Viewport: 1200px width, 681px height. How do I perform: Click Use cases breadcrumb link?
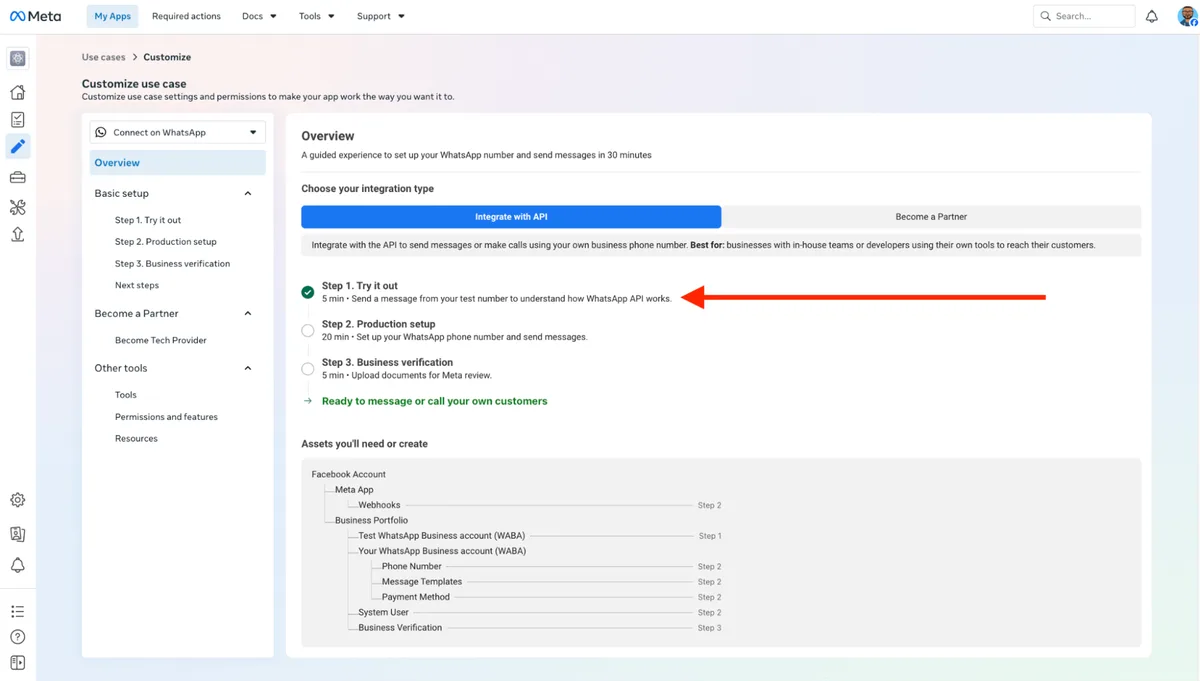point(104,57)
